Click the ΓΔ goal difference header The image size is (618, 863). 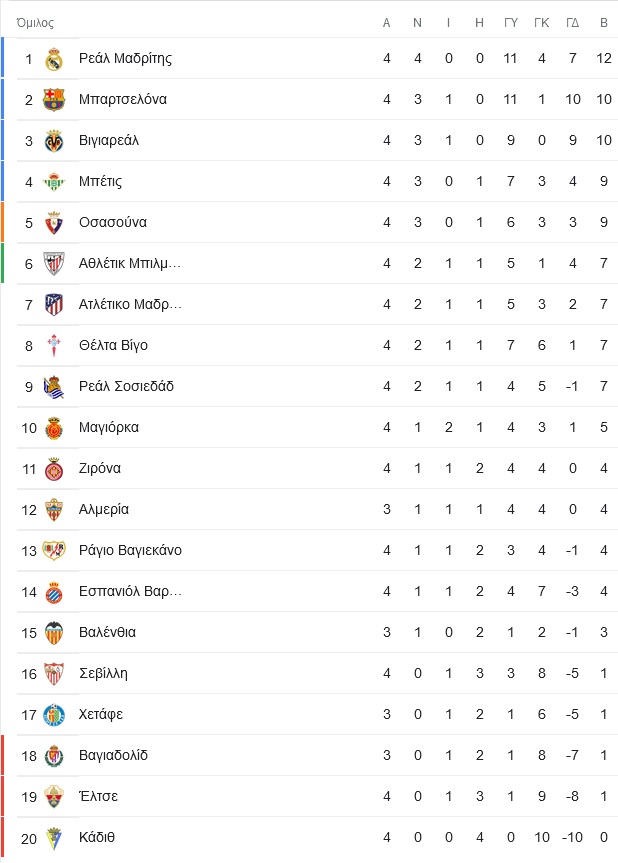click(572, 23)
